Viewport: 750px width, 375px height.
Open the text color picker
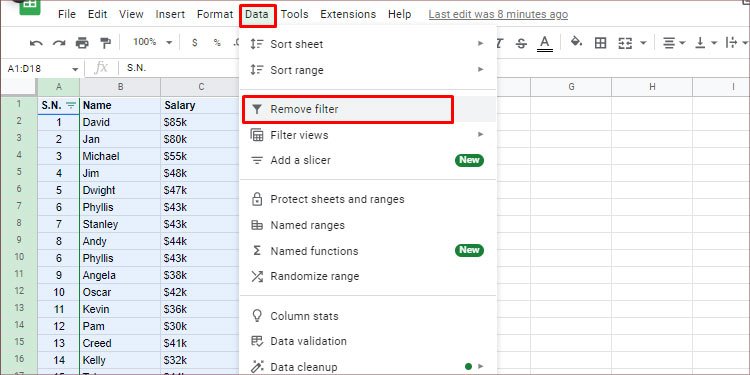tap(544, 43)
